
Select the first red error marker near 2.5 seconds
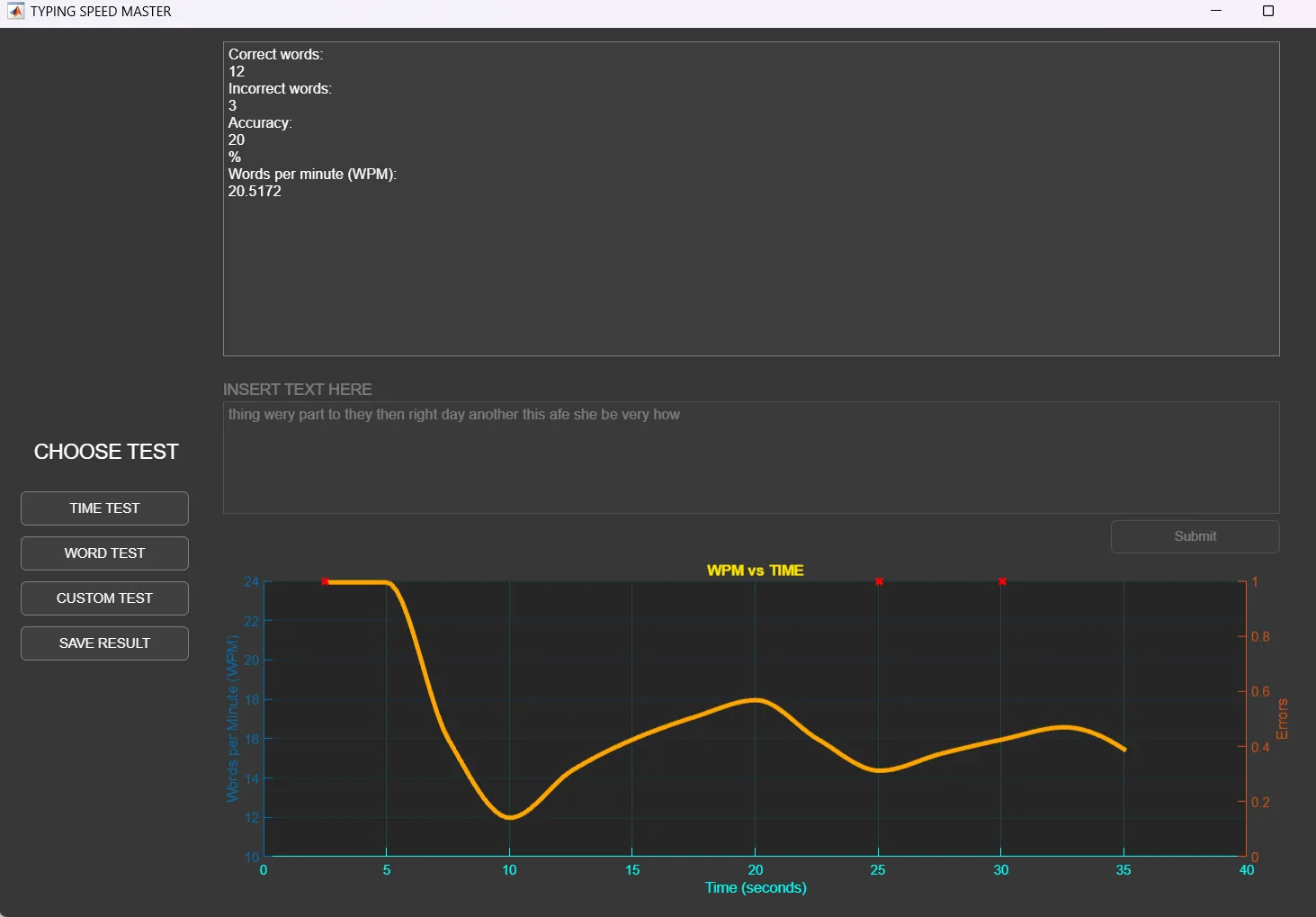tap(325, 581)
